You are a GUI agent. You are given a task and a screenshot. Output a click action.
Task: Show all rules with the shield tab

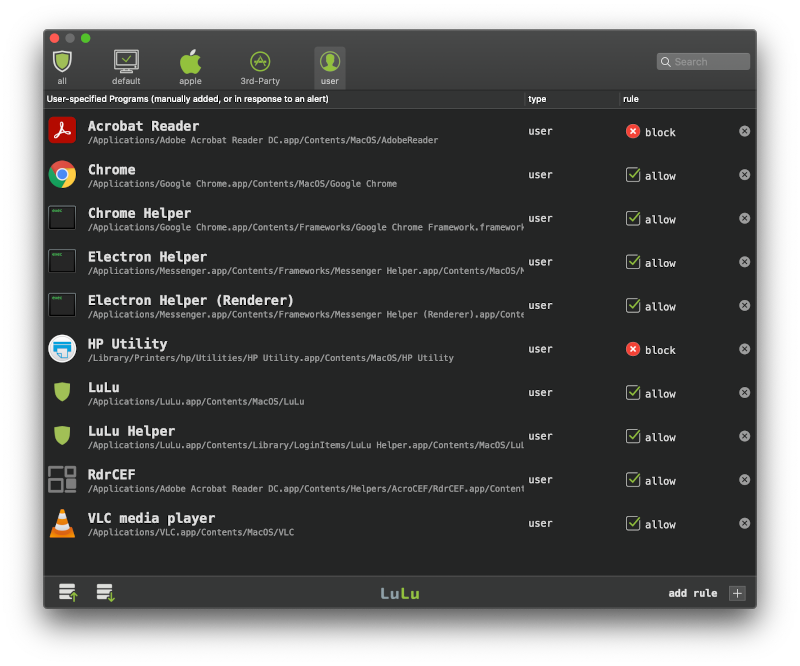pyautogui.click(x=62, y=67)
